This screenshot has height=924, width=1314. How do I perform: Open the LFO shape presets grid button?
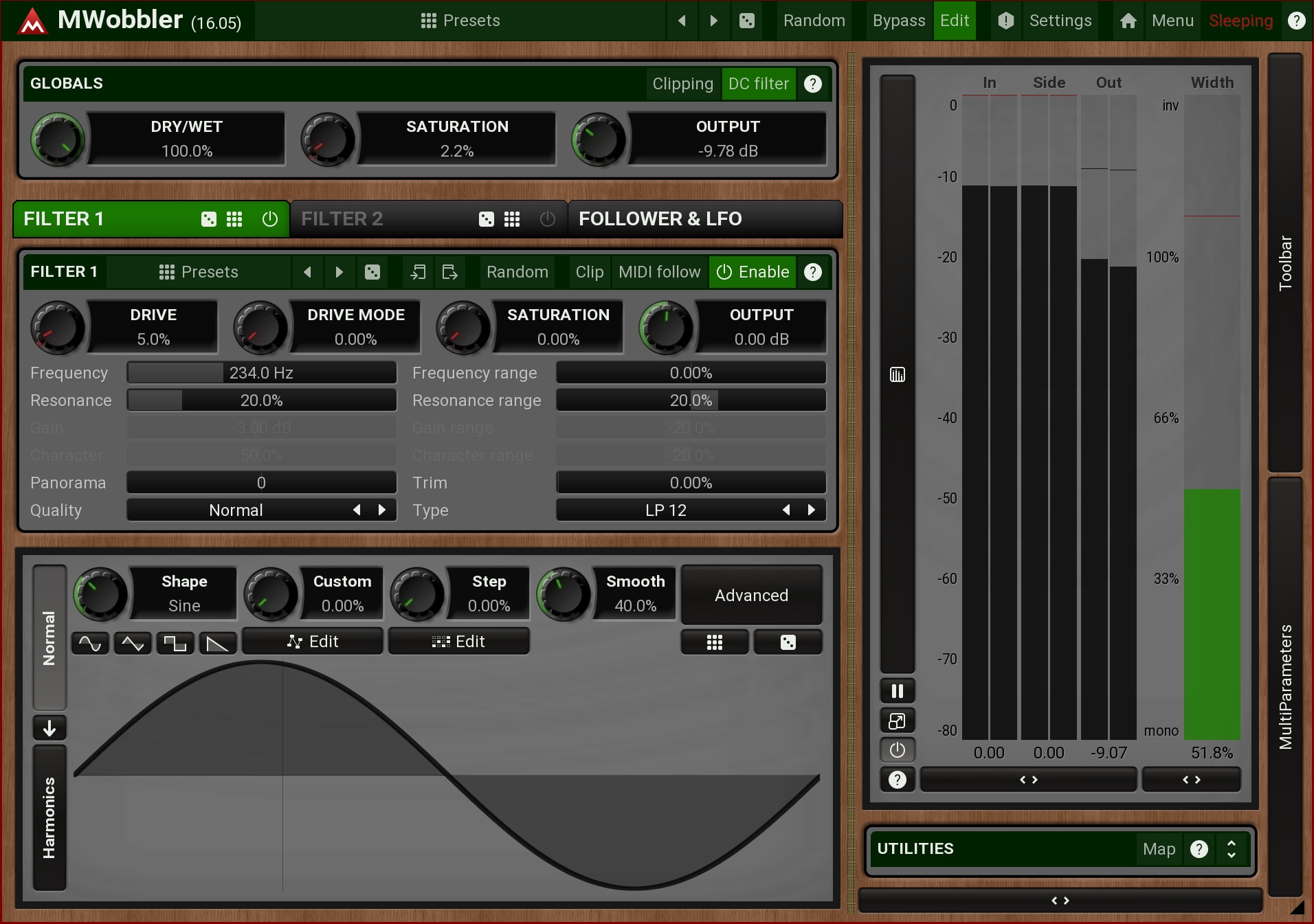pos(715,642)
